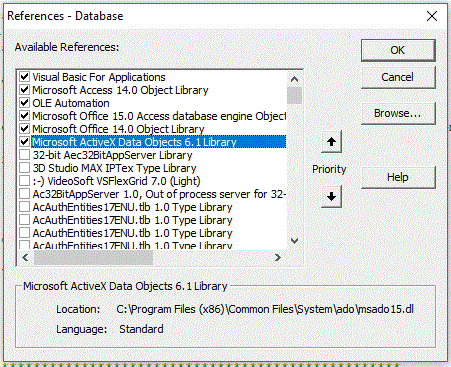Uncheck Microsoft Office 14.0 Object Library
451x367 pixels.
pyautogui.click(x=24, y=129)
